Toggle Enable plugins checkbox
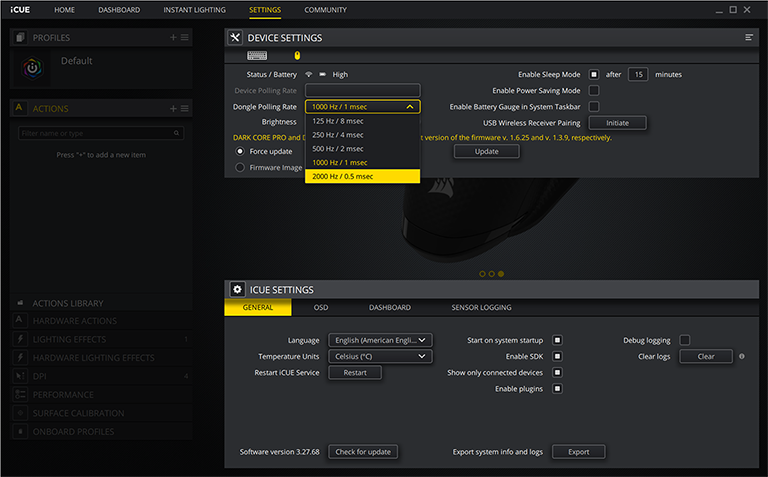 557,388
